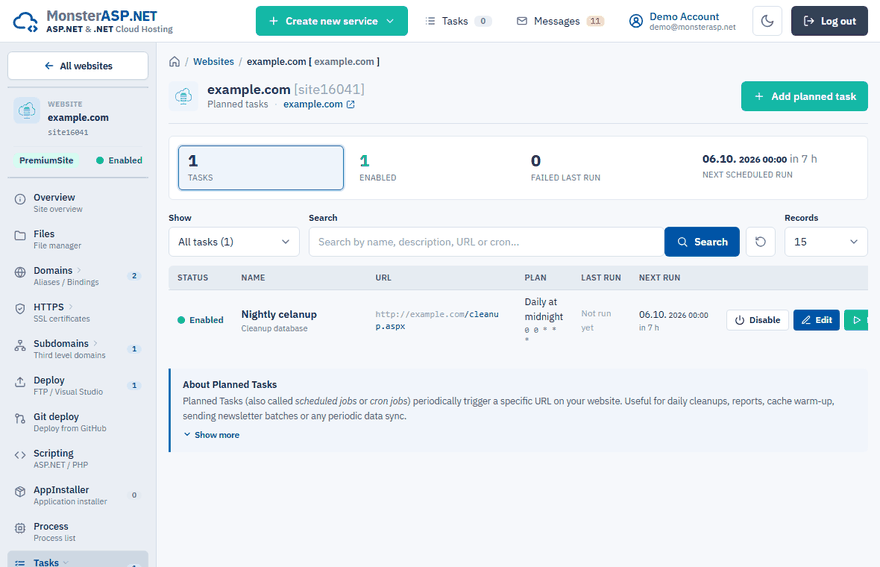Click the user avatar icon

click(636, 21)
